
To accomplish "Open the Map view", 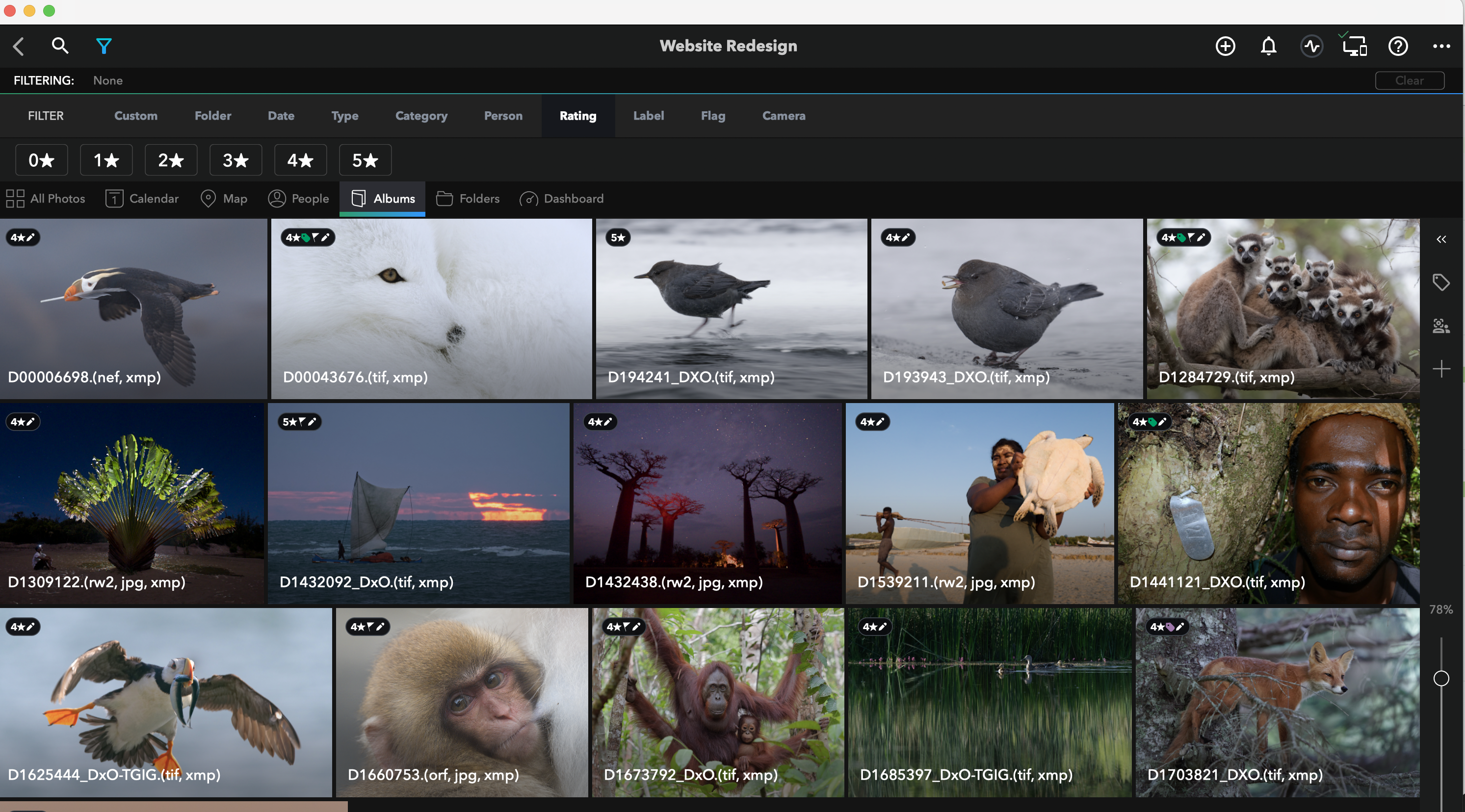I will pyautogui.click(x=224, y=199).
